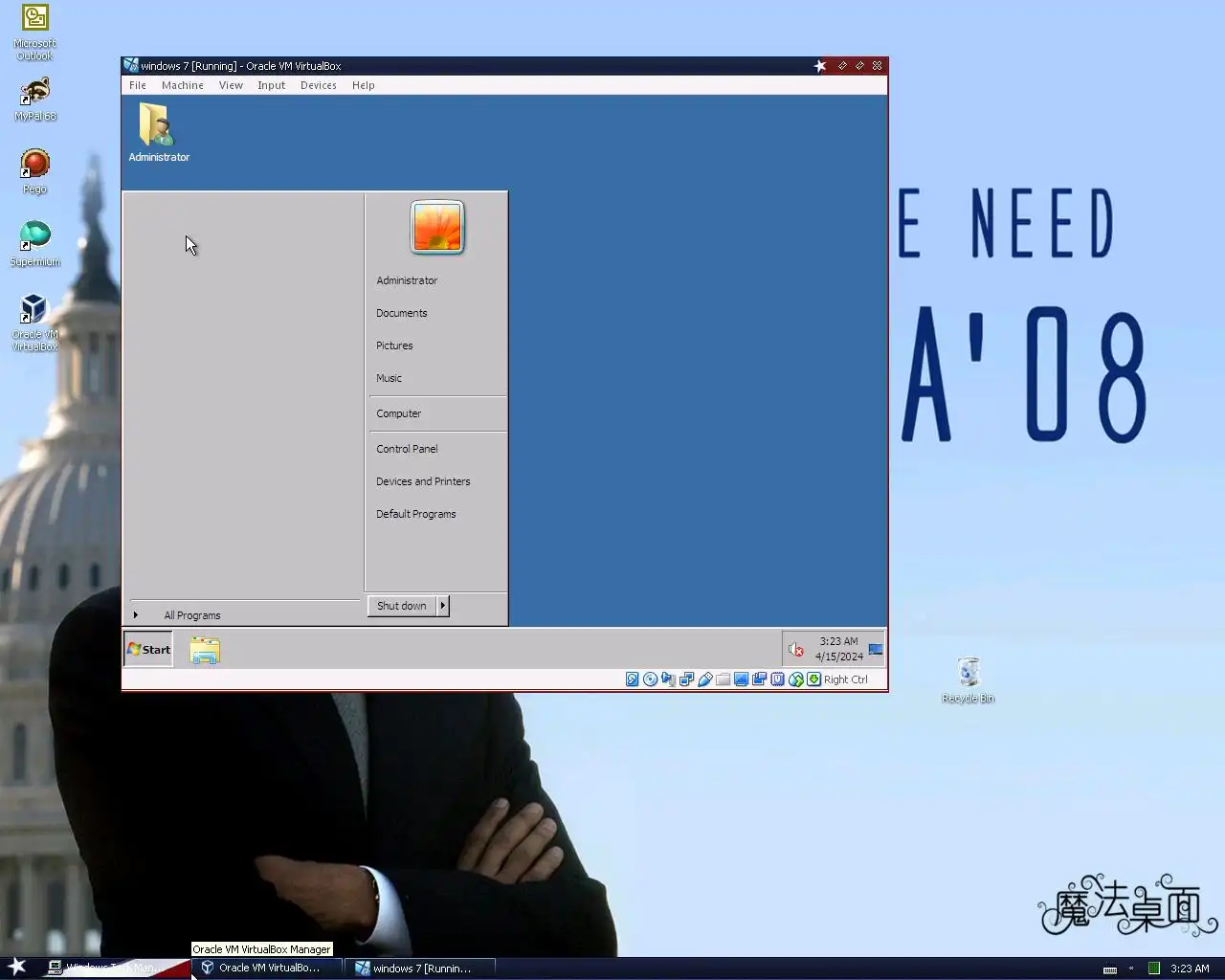Click the green arrow keyboard capture indicator

click(x=814, y=679)
